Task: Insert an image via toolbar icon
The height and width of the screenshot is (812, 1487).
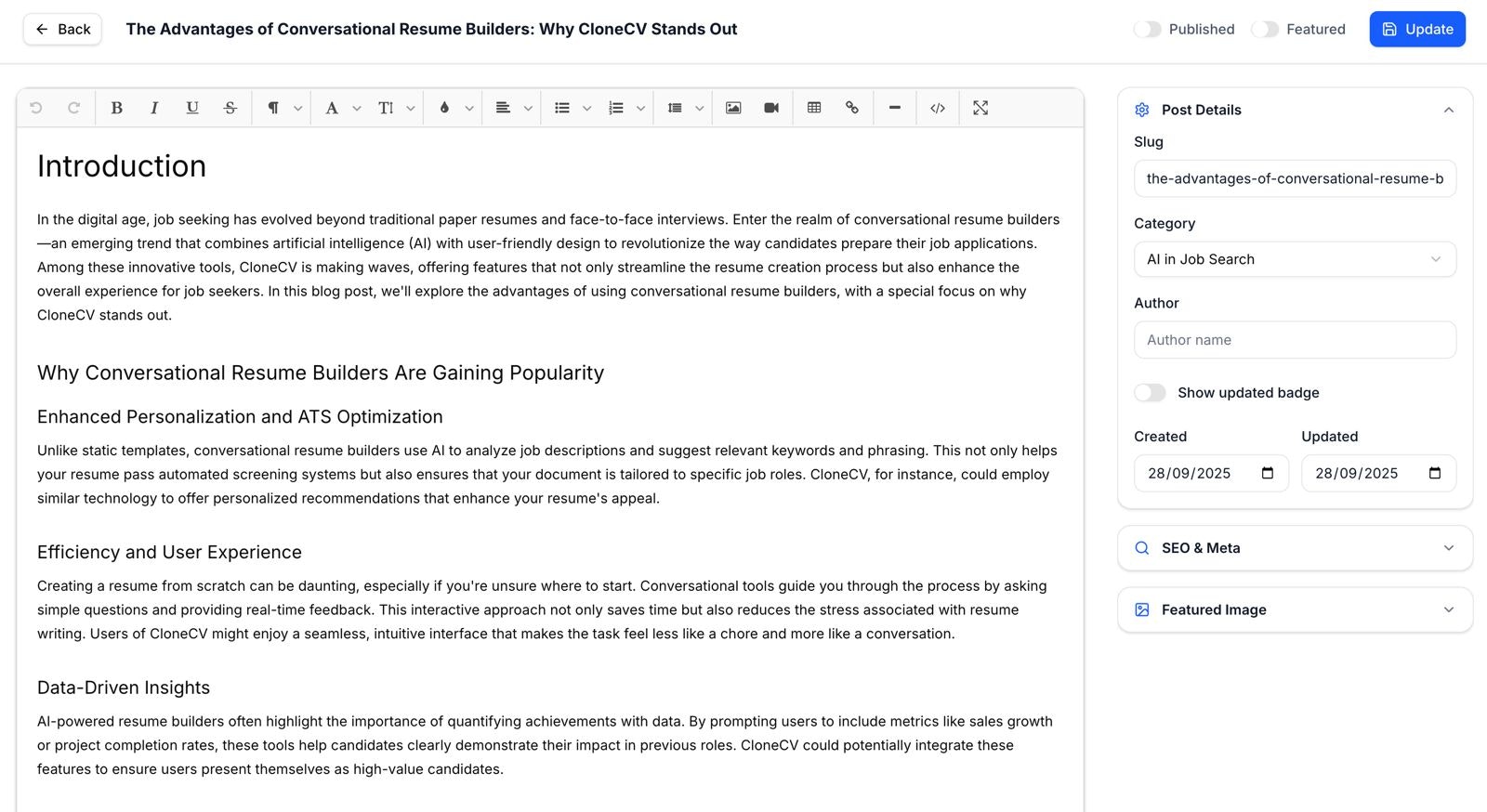Action: (x=733, y=108)
